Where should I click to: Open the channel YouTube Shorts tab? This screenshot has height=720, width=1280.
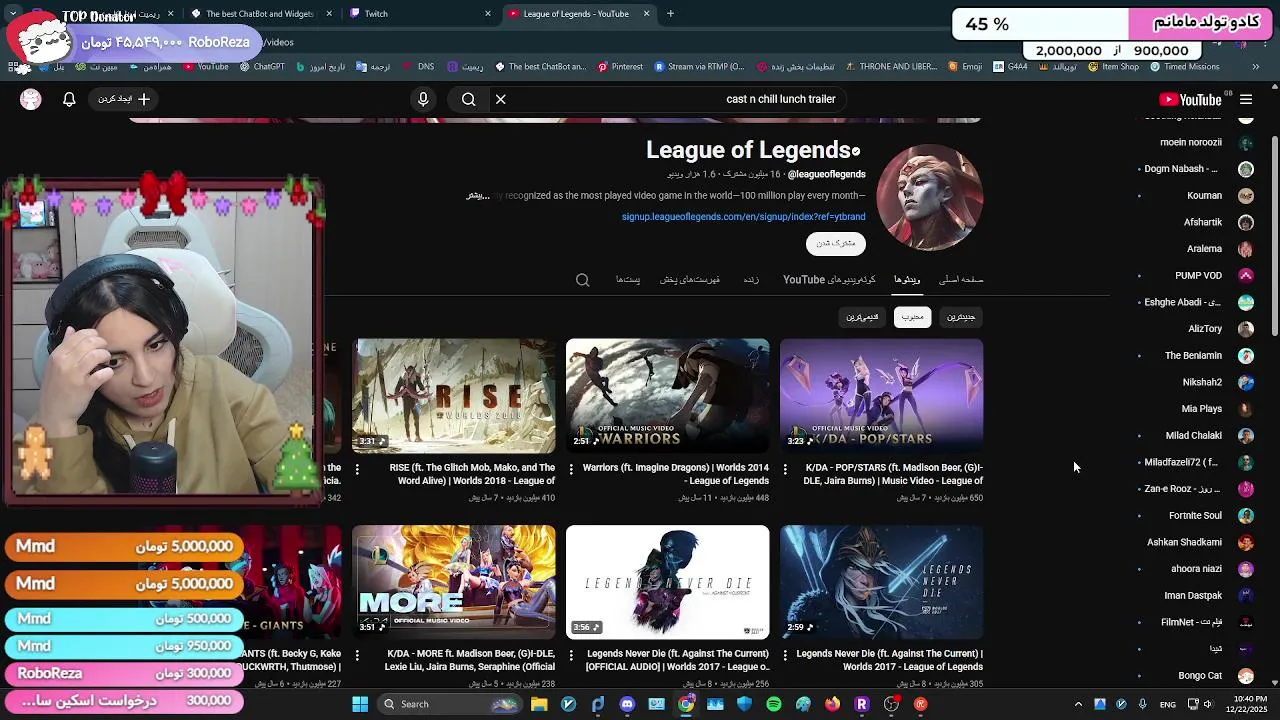click(829, 280)
